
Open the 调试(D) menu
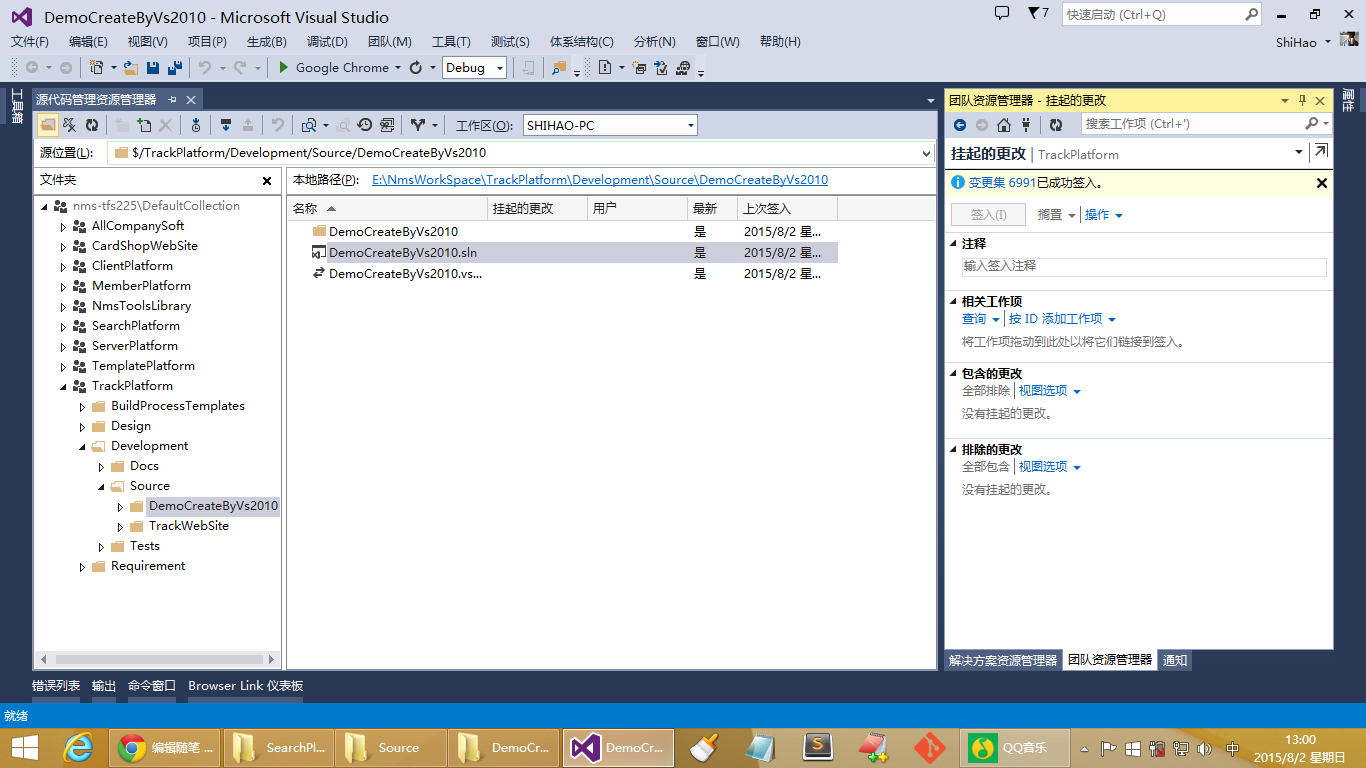pyautogui.click(x=327, y=42)
